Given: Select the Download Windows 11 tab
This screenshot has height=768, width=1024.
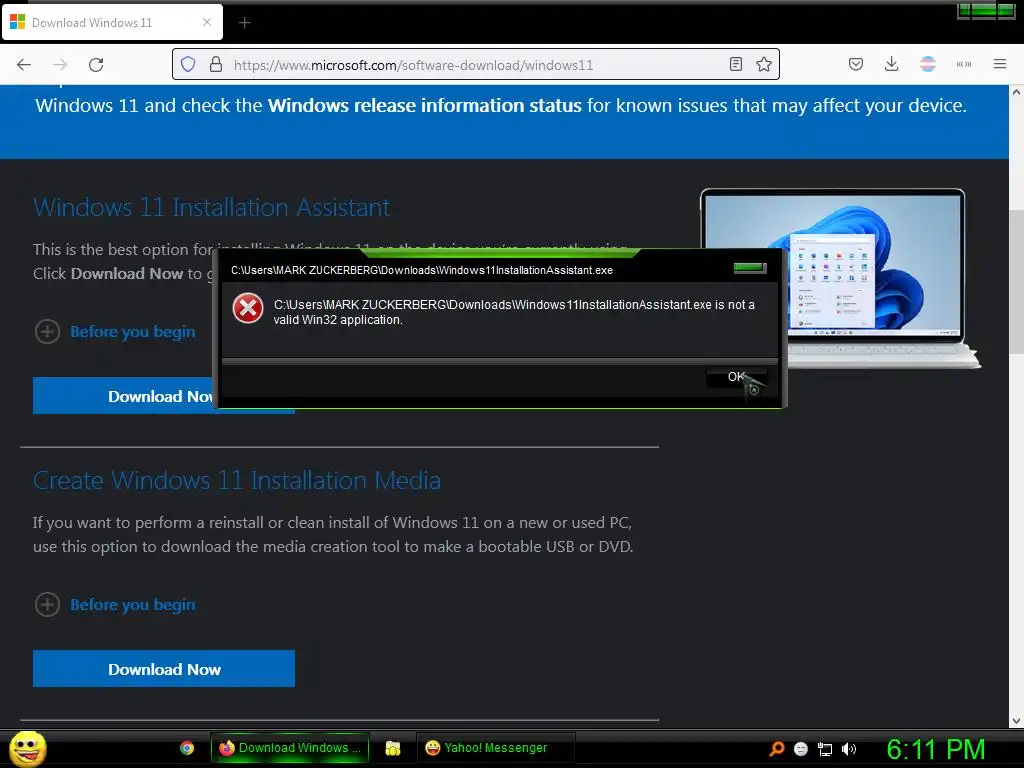Looking at the screenshot, I should click(112, 22).
